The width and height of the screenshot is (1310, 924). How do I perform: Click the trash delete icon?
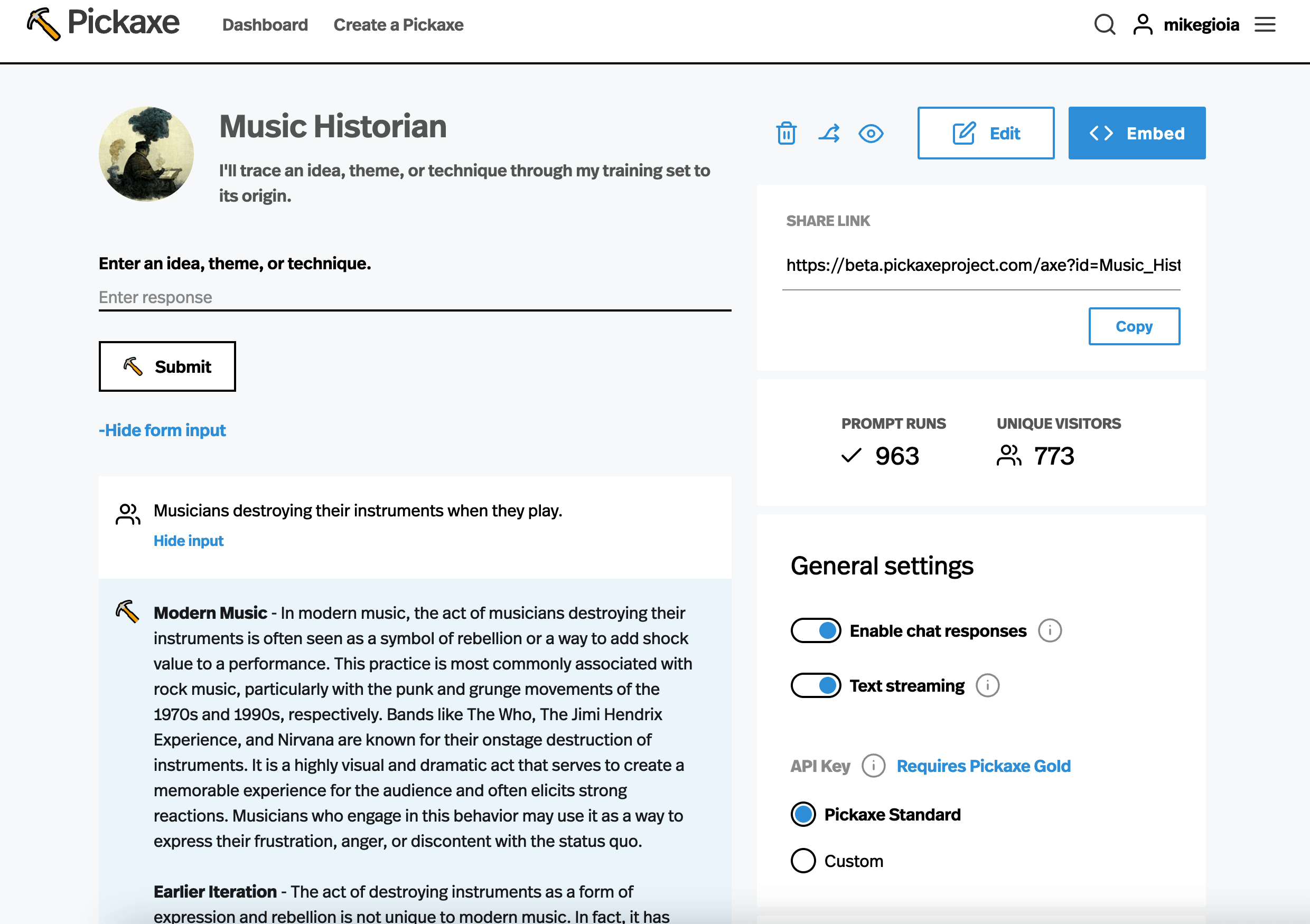click(785, 134)
